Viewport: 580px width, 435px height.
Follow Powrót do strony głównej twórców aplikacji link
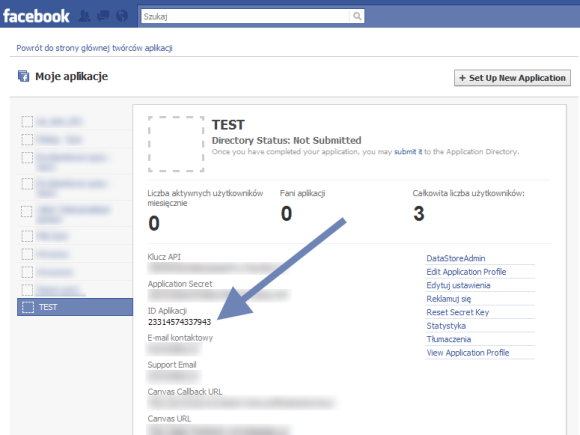pos(94,48)
